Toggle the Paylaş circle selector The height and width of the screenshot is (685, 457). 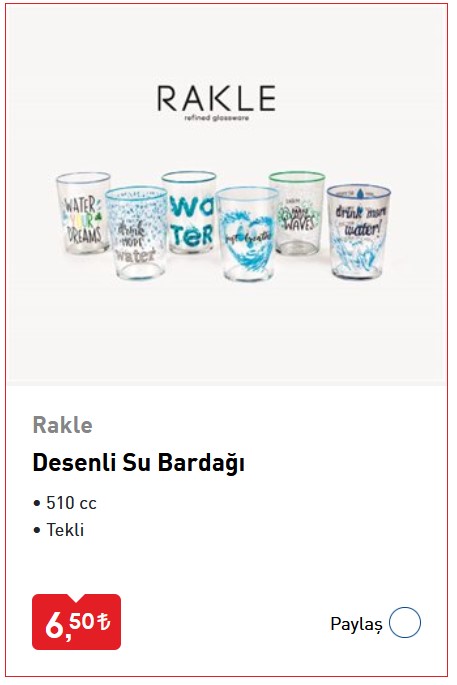click(405, 623)
